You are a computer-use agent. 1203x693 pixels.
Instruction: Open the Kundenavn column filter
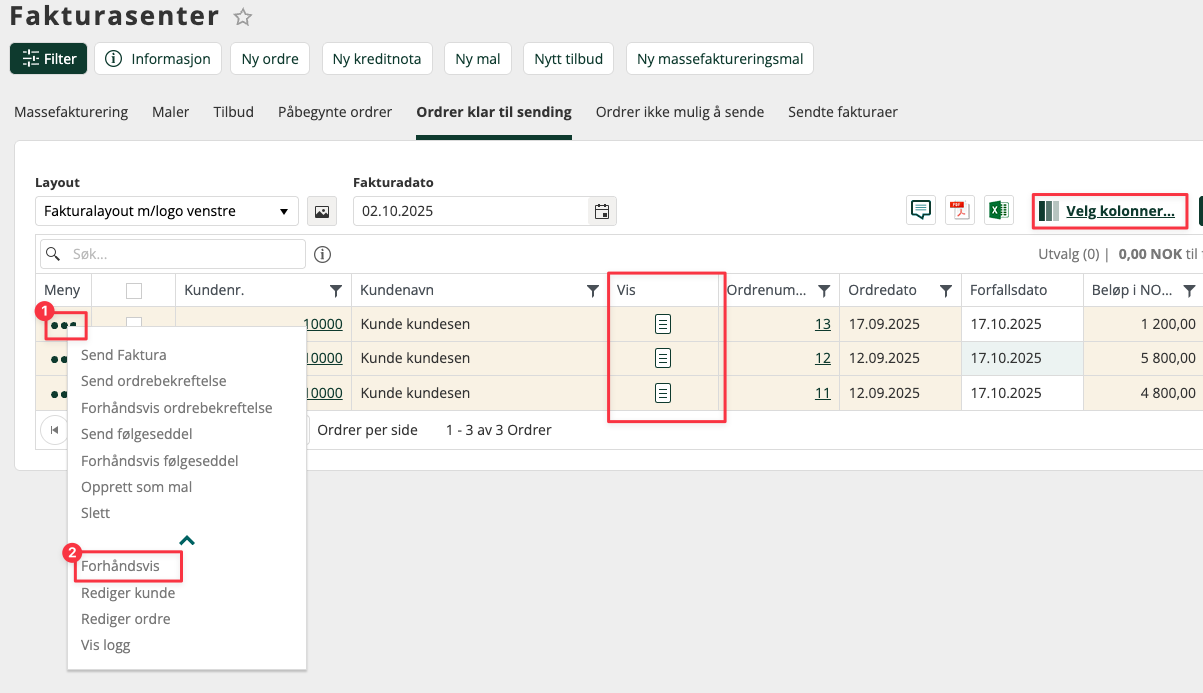point(593,291)
